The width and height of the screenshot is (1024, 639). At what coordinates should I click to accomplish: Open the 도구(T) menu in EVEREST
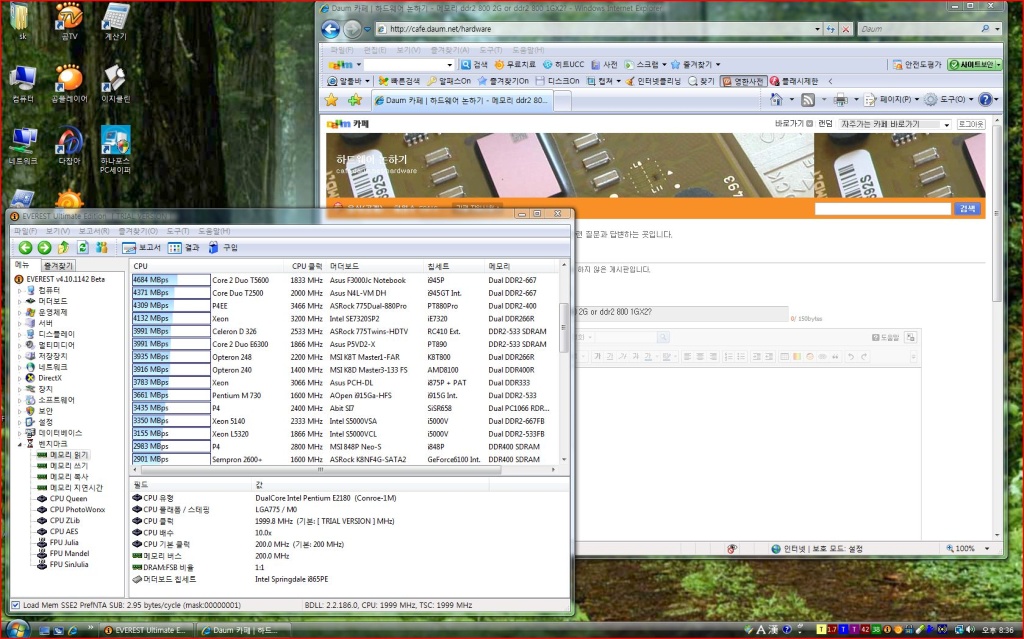(178, 231)
